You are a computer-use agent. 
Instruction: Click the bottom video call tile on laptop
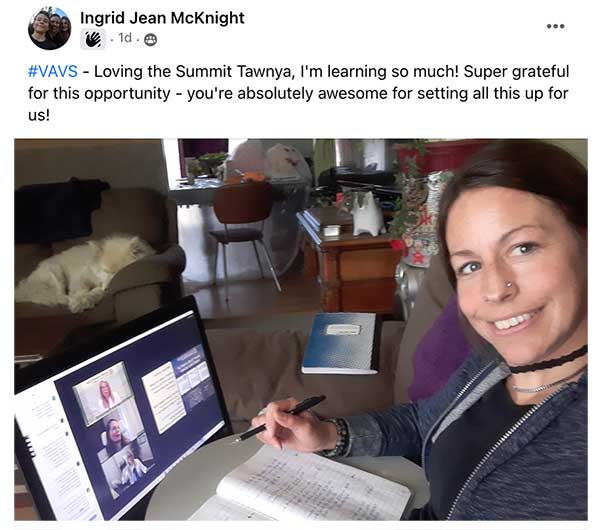[128, 470]
